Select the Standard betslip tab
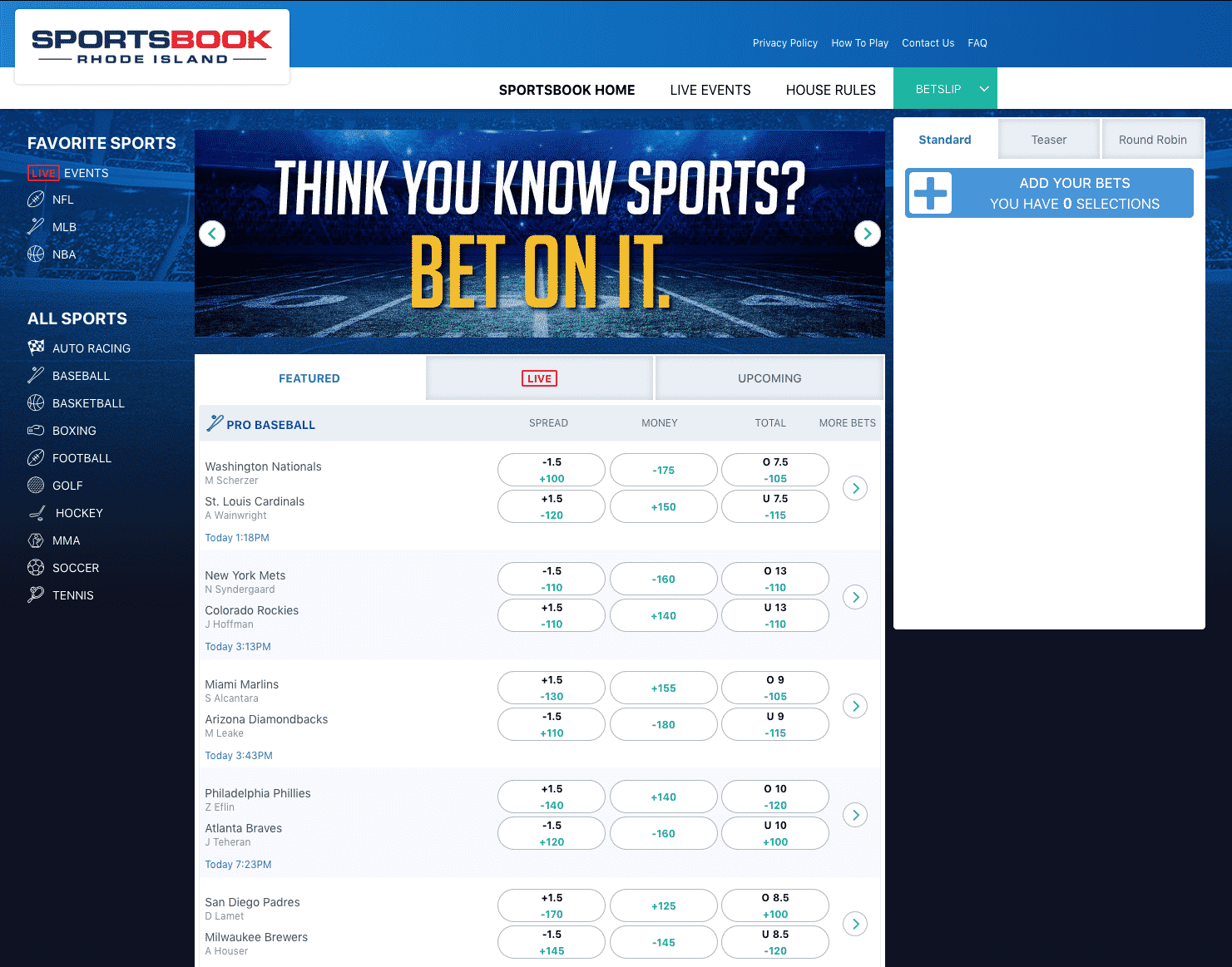This screenshot has width=1232, height=967. pos(945,140)
